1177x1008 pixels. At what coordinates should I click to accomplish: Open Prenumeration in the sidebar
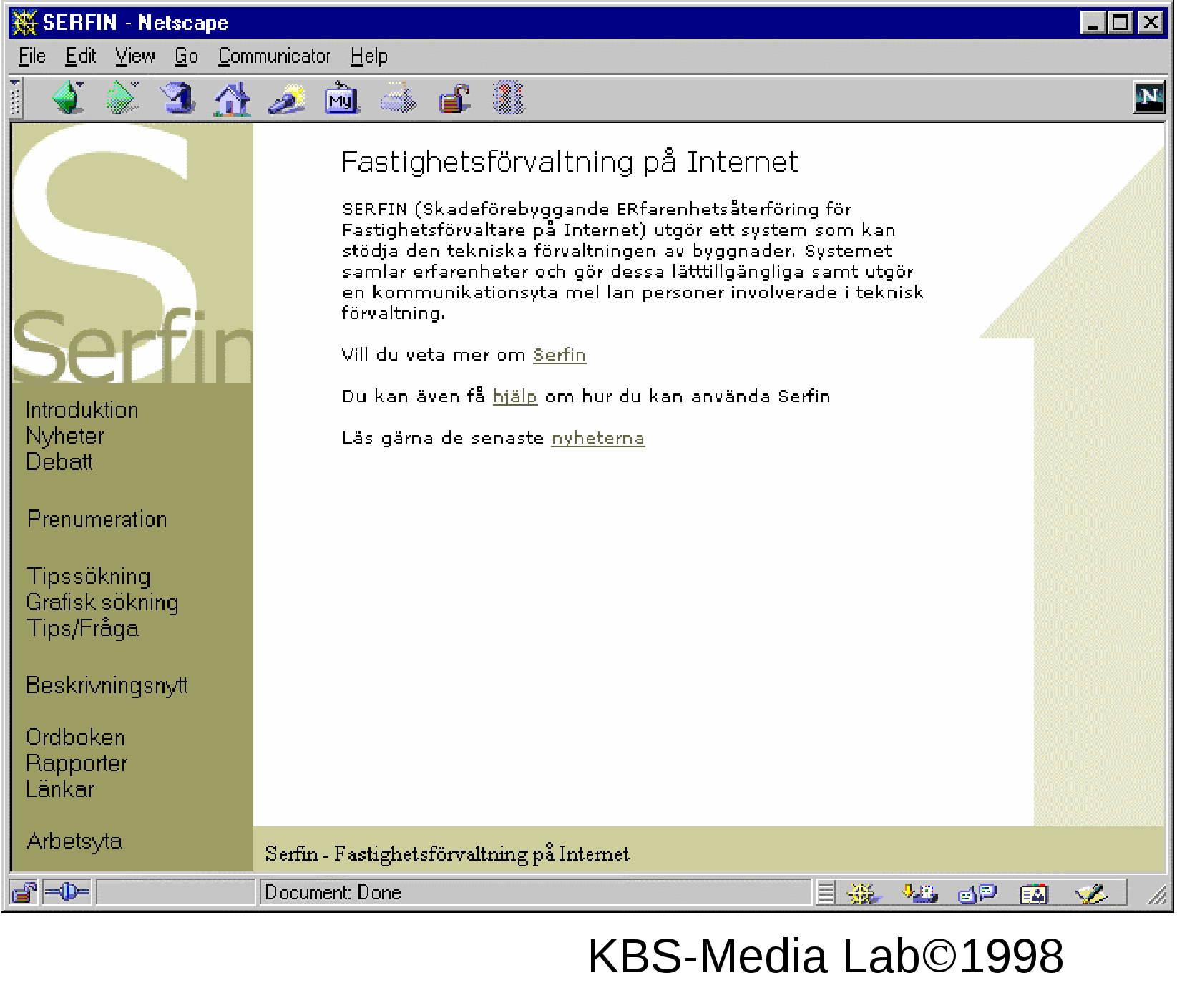click(97, 519)
